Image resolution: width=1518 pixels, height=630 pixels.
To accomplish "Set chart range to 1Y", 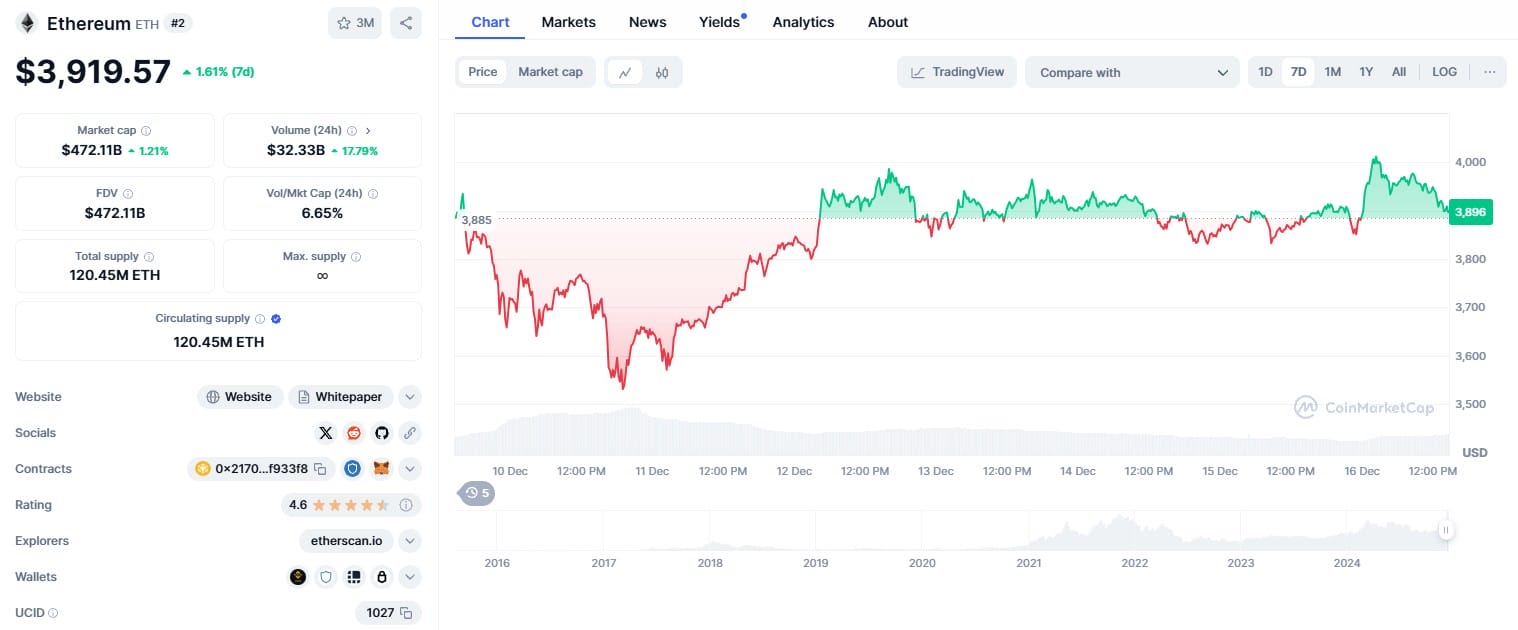I will [1366, 72].
